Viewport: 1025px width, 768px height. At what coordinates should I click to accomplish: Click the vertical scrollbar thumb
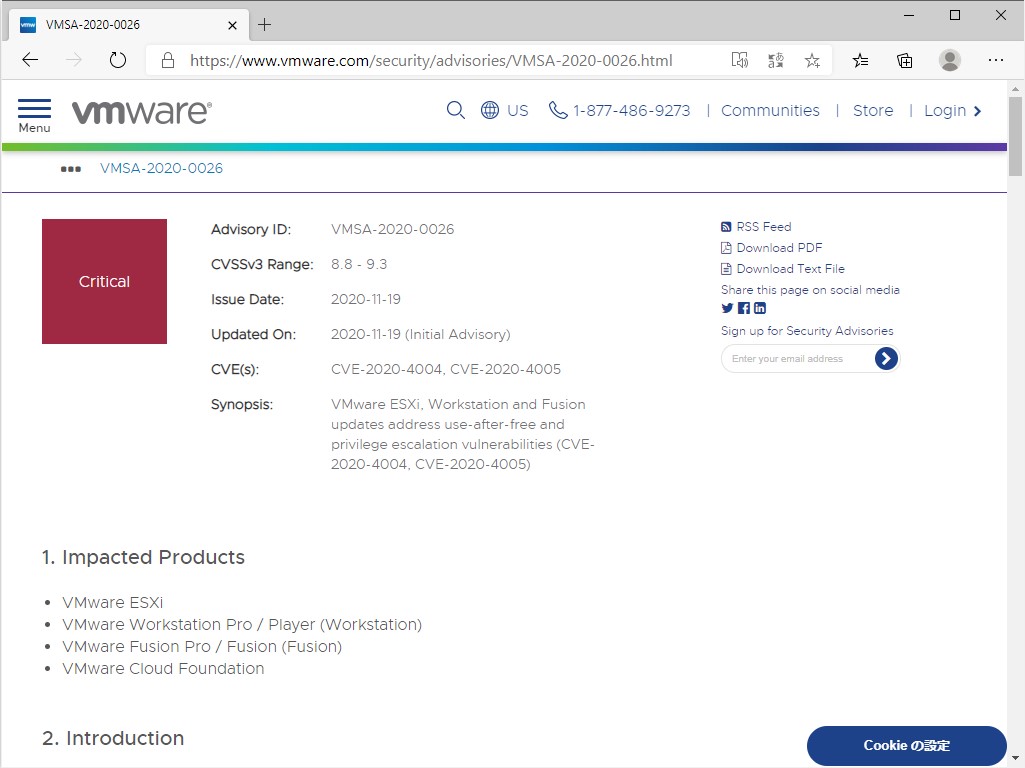[x=1015, y=137]
